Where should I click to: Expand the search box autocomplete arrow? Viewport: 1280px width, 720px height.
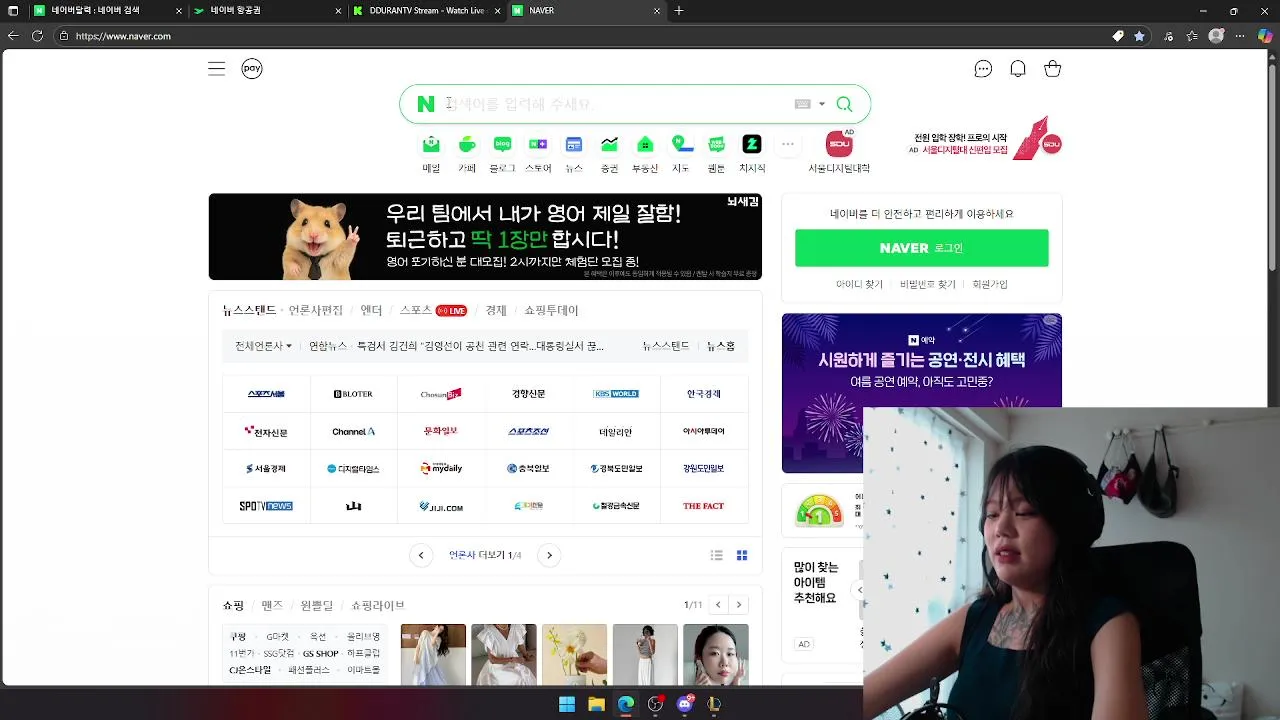coord(822,104)
